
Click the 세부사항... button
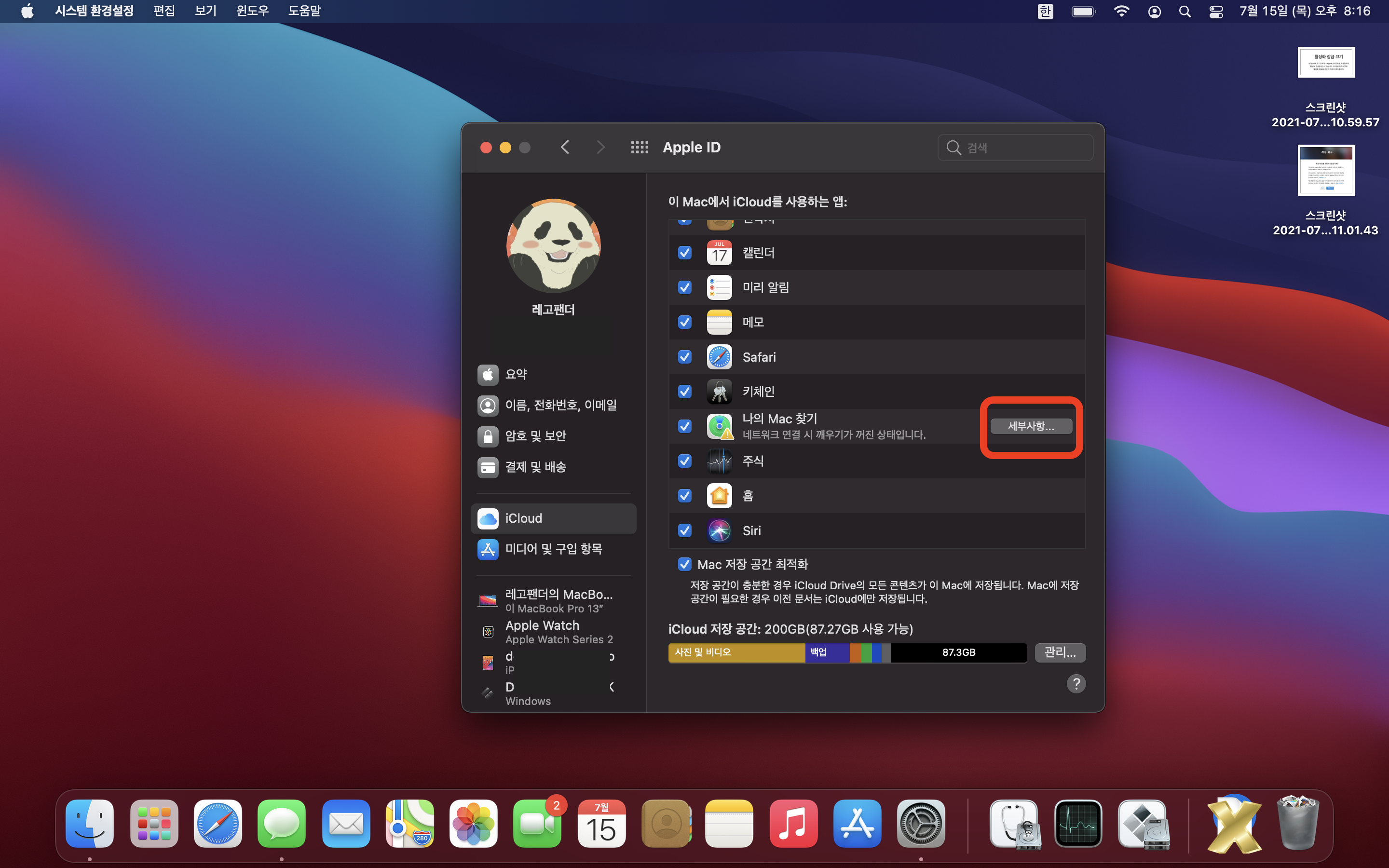[1031, 426]
